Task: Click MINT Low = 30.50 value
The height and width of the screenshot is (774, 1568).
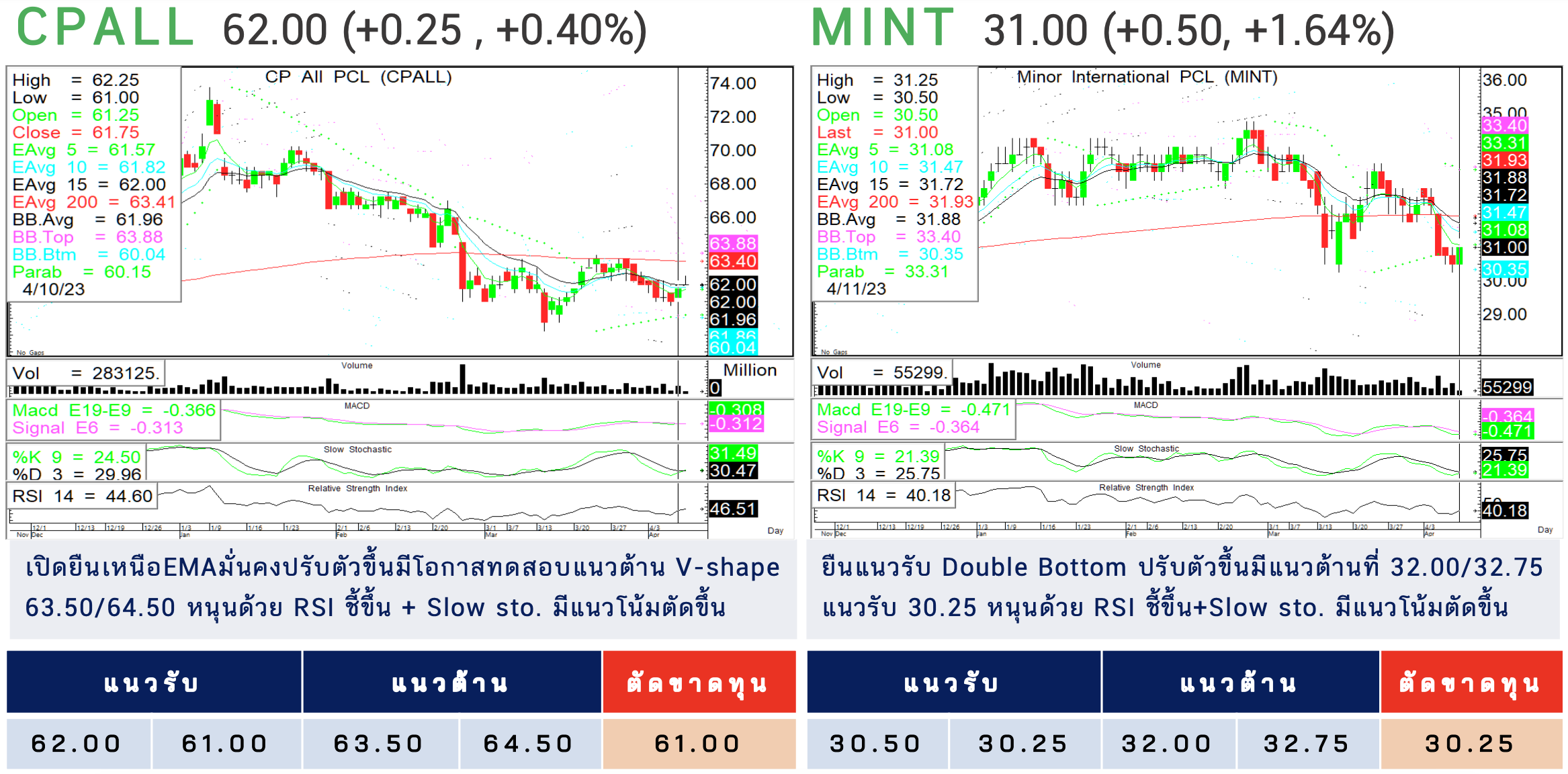Action: pyautogui.click(x=877, y=97)
